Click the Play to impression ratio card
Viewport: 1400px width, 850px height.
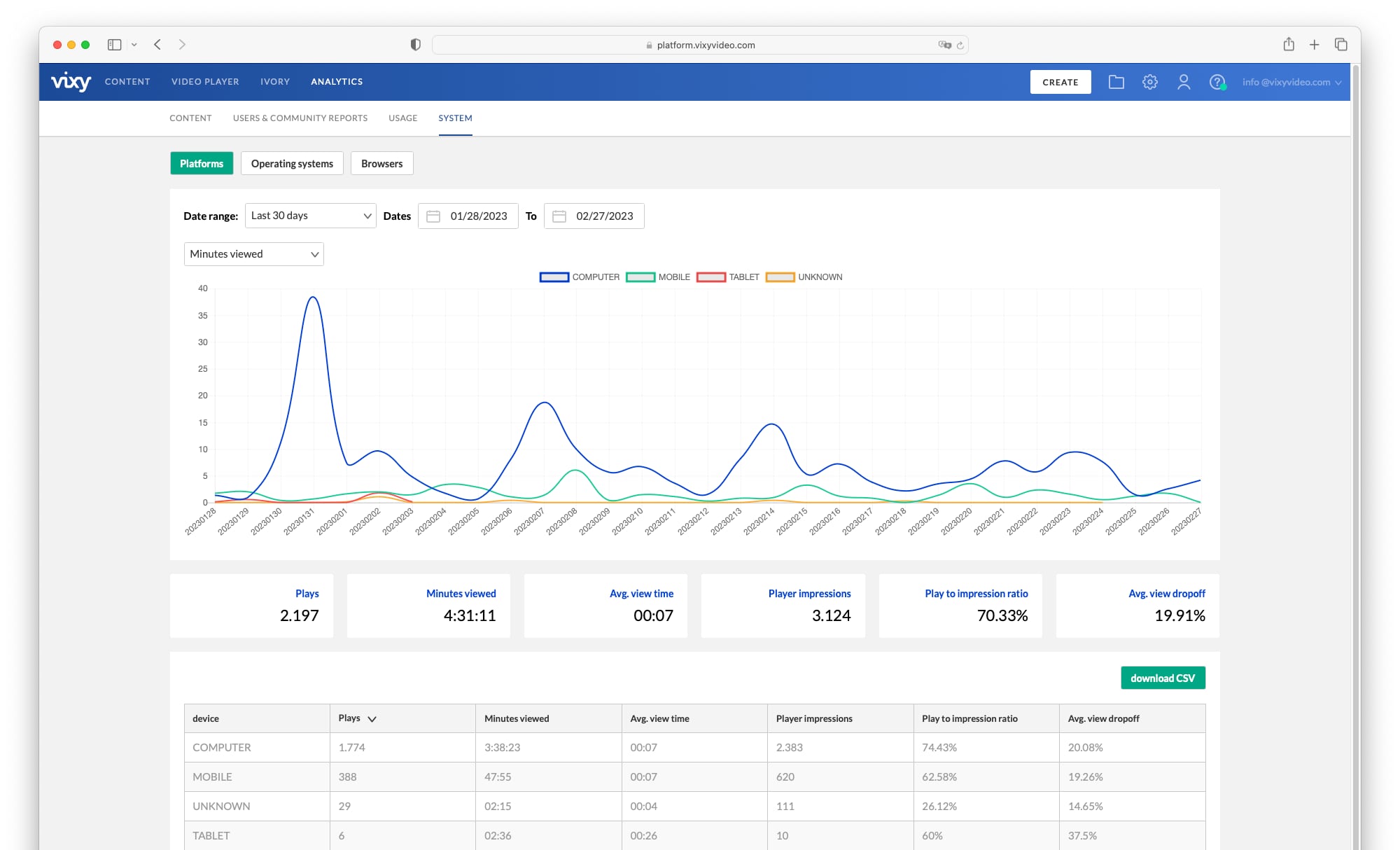(x=961, y=606)
